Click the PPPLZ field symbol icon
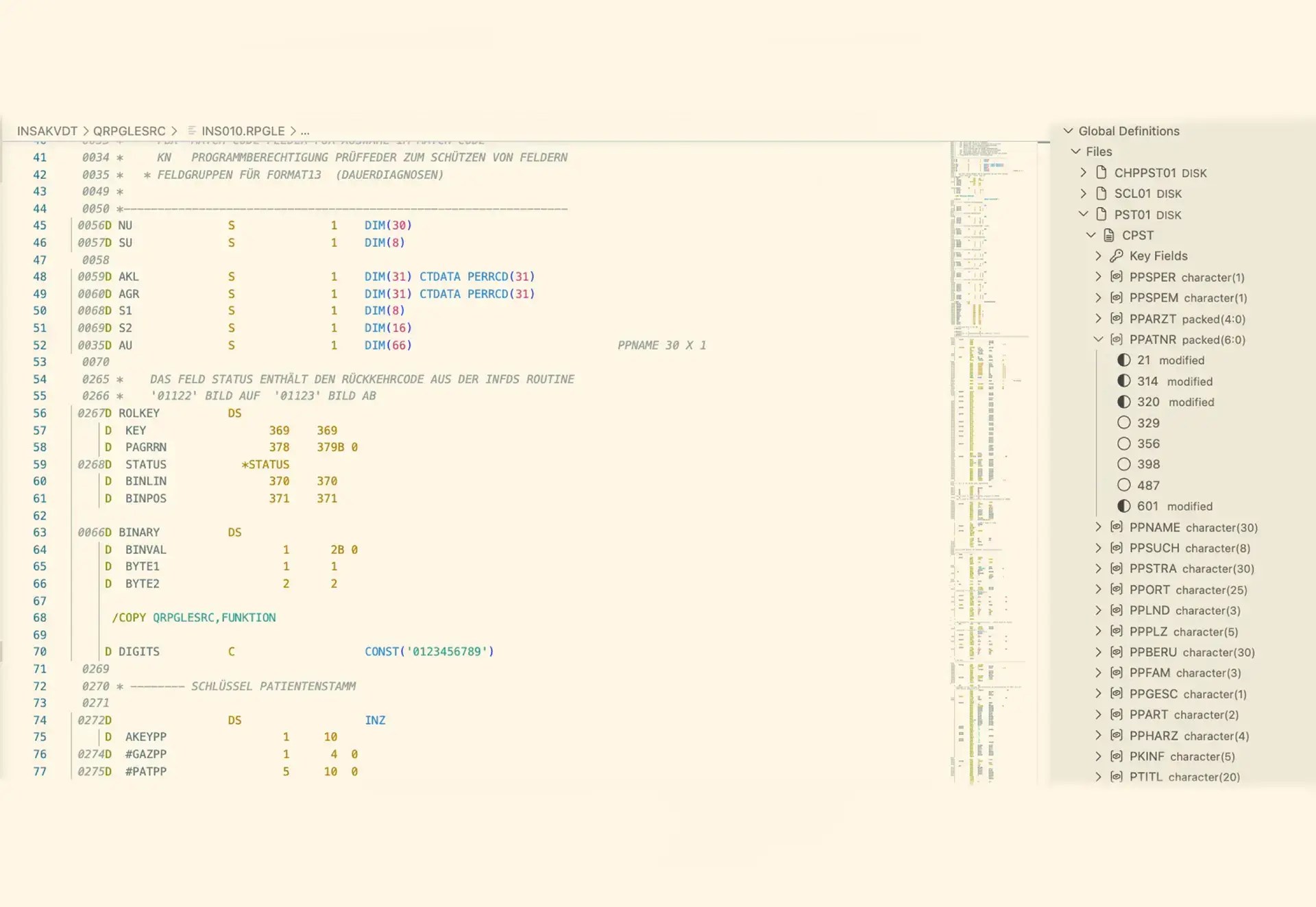 pyautogui.click(x=1117, y=631)
